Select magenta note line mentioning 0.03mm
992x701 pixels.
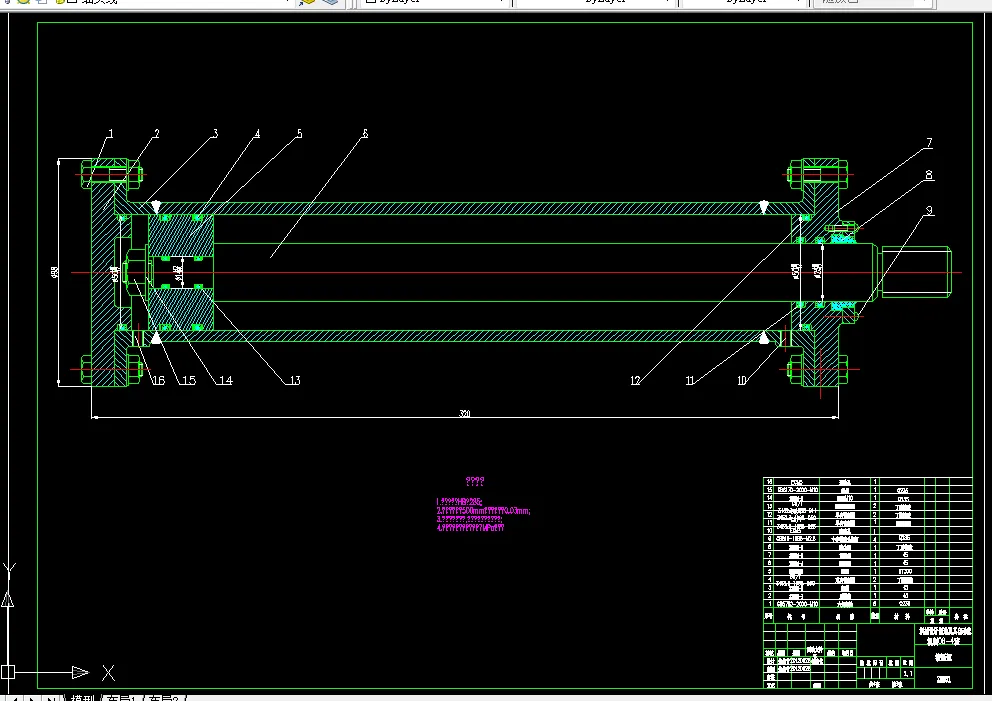tap(483, 511)
